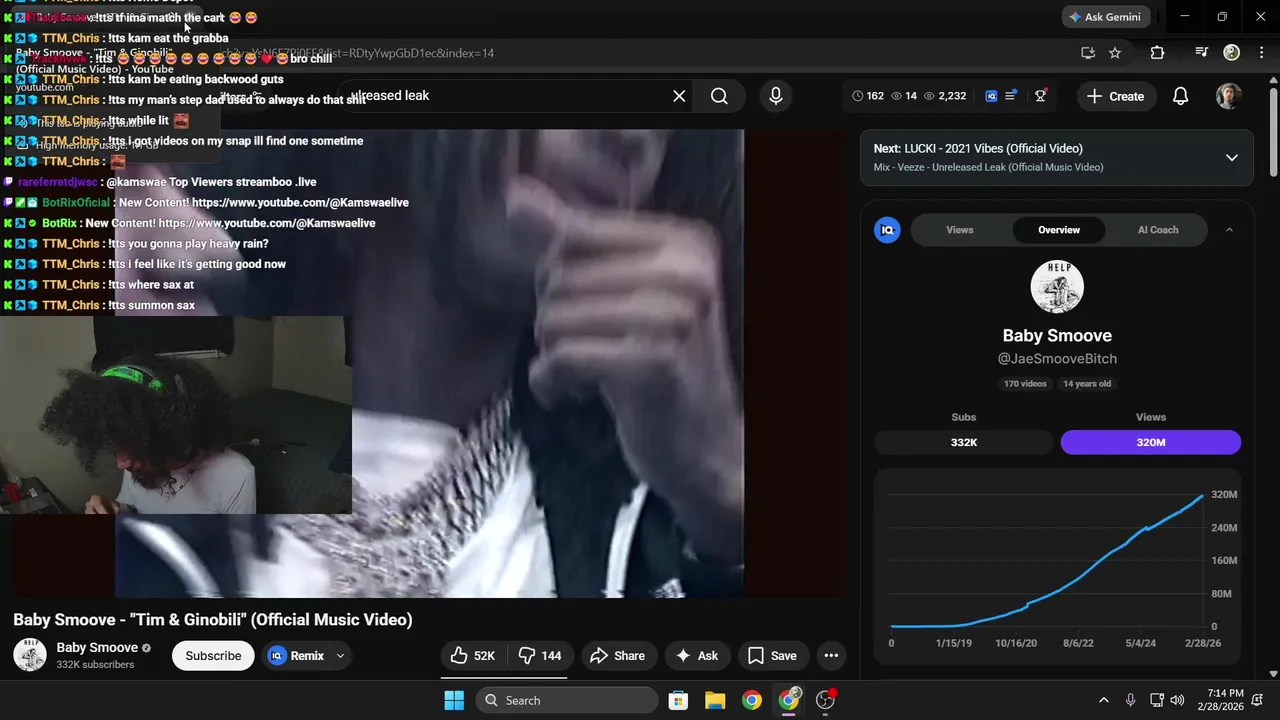Screen dimensions: 1280x720
Task: Clear the YouTube search box with X
Action: pos(679,96)
